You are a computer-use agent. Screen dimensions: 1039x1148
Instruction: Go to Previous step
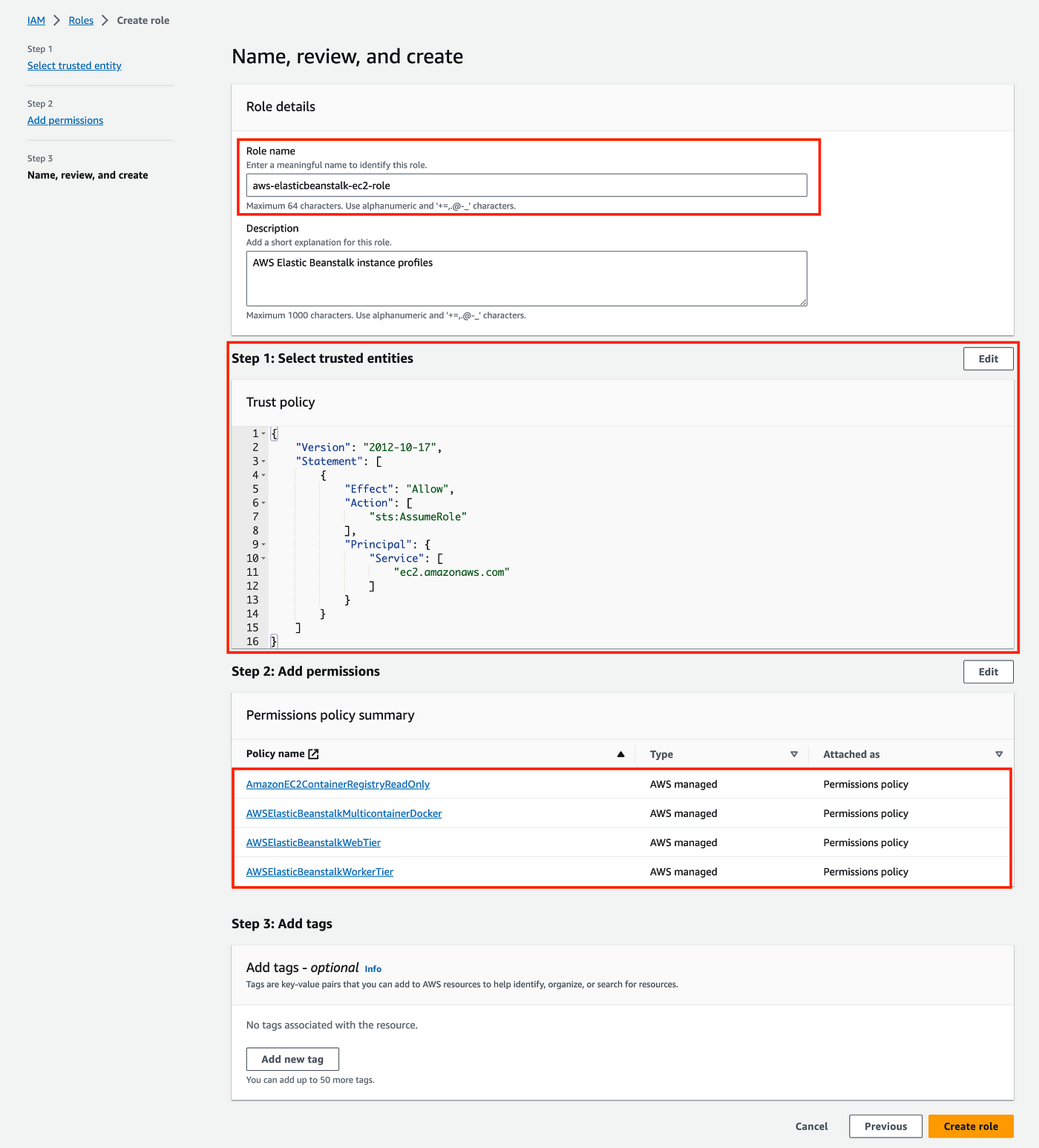pyautogui.click(x=885, y=1126)
